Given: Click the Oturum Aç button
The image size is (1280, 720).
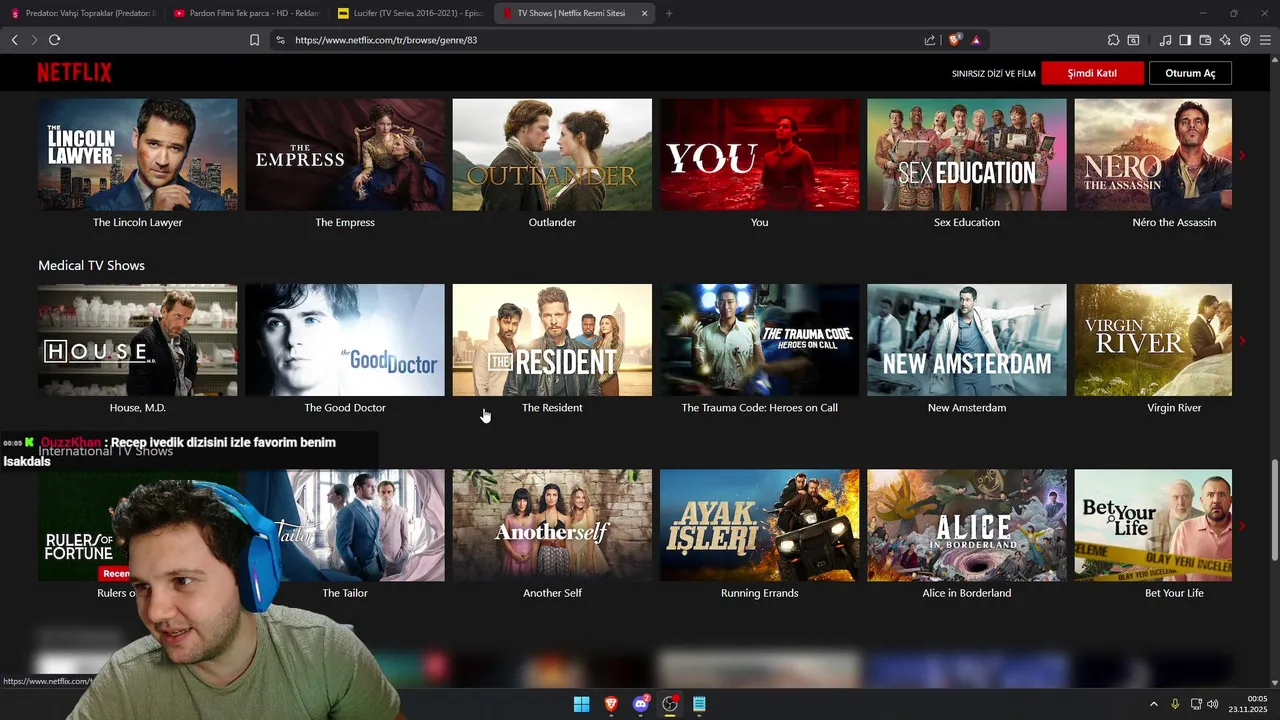Looking at the screenshot, I should pos(1190,73).
